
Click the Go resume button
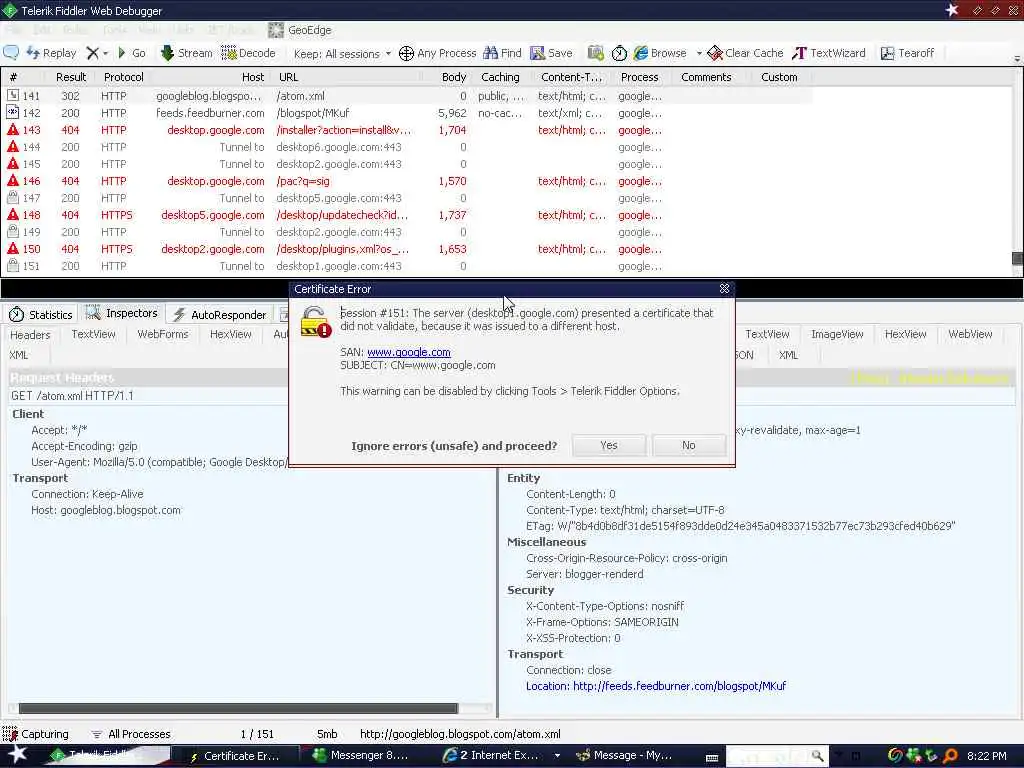point(131,53)
